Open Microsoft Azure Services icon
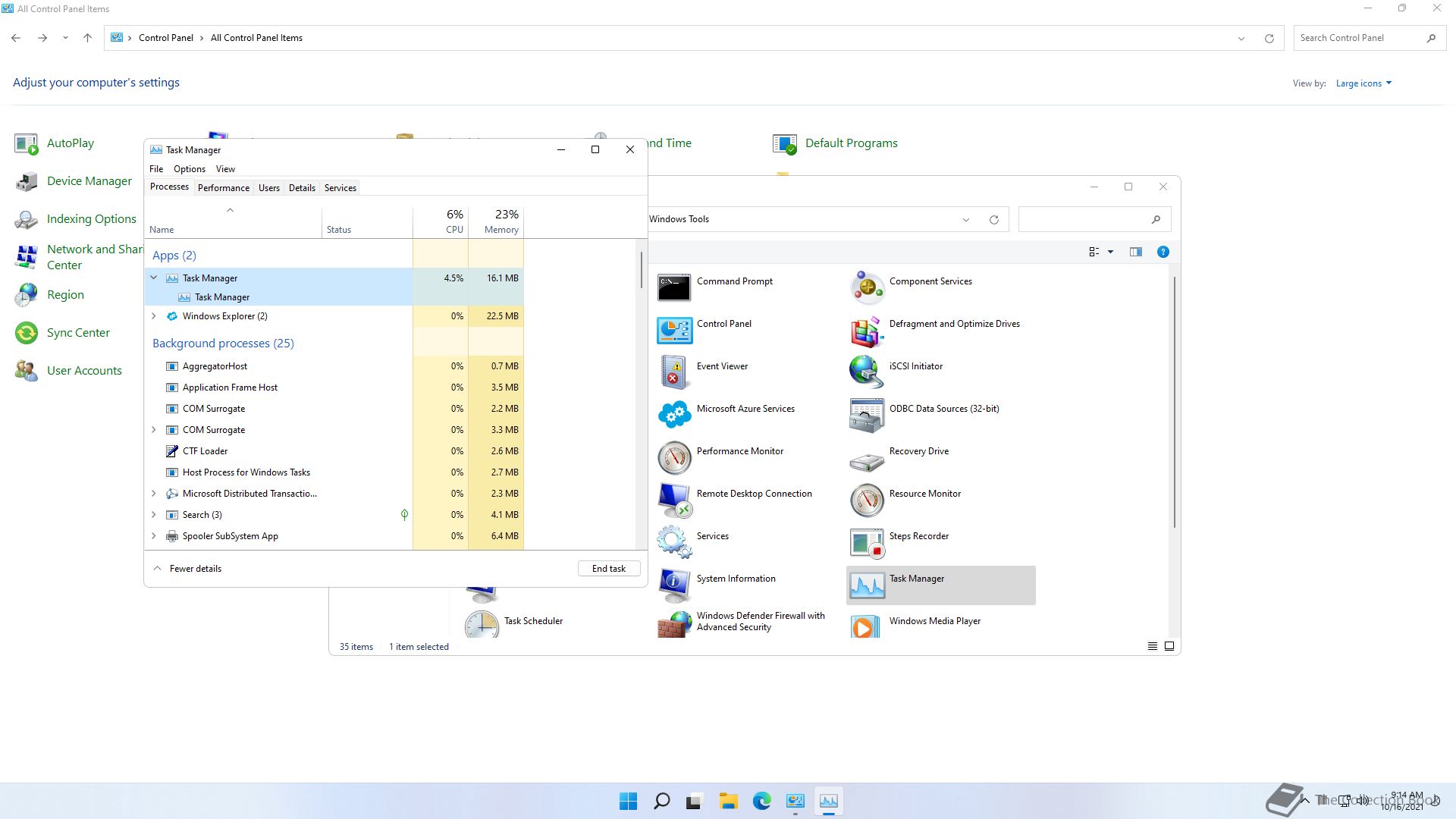 click(x=674, y=415)
